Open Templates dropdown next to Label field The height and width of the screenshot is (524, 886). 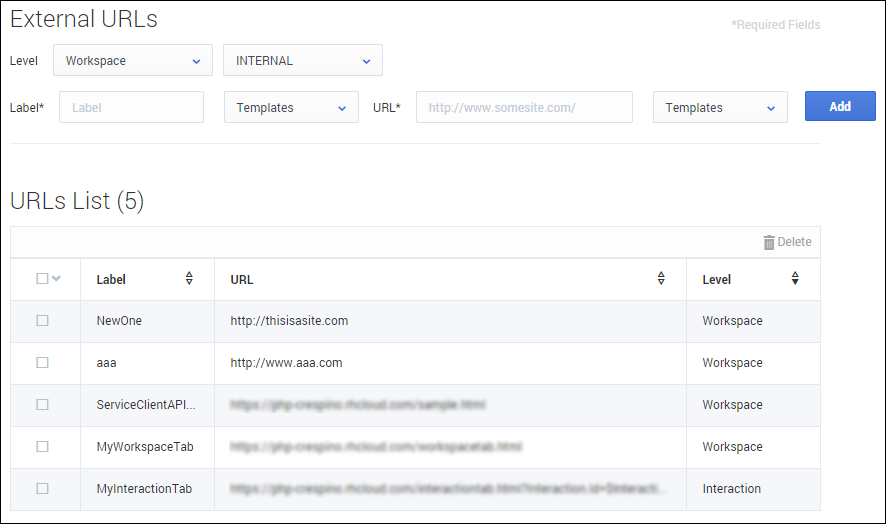click(291, 108)
